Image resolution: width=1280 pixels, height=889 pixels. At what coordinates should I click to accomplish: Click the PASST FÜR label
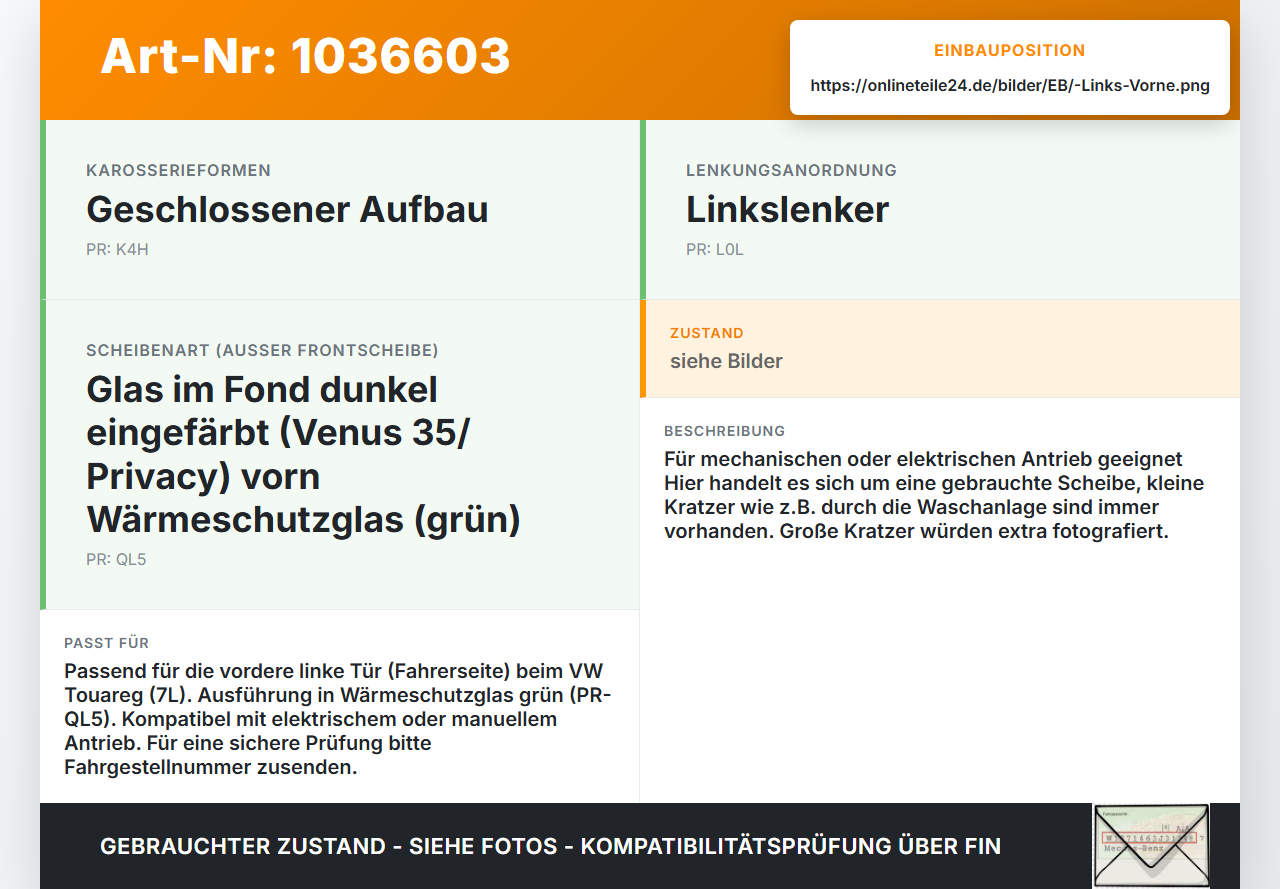(106, 643)
